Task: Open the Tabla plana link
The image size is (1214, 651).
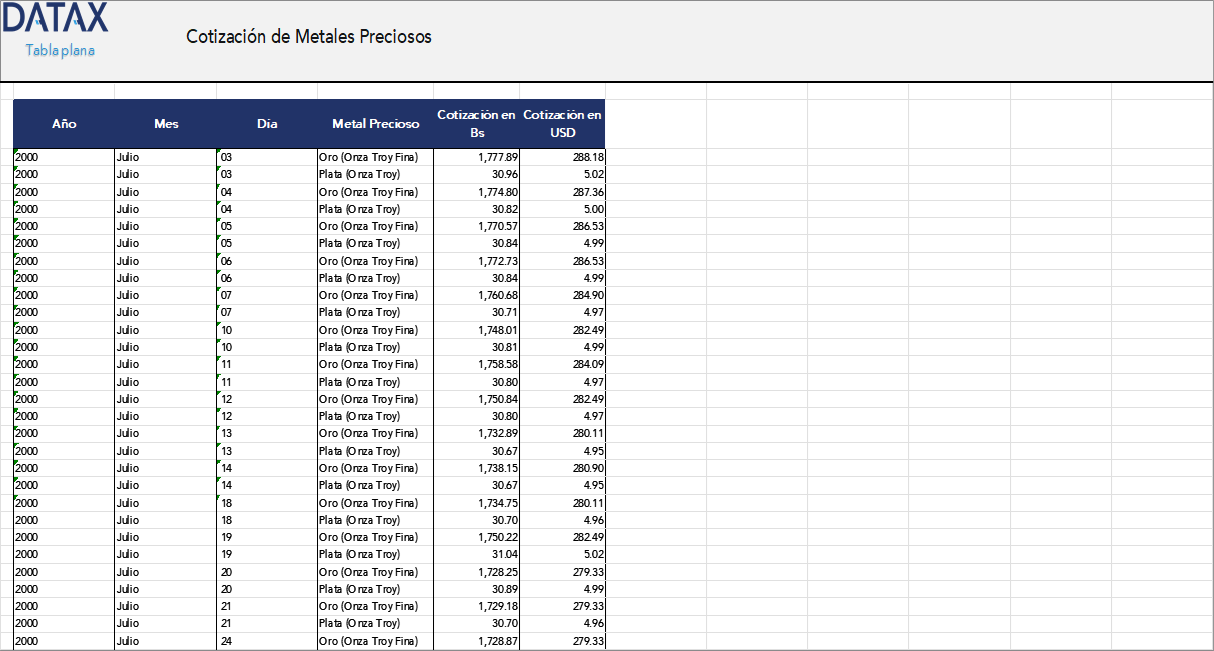Action: coord(60,50)
